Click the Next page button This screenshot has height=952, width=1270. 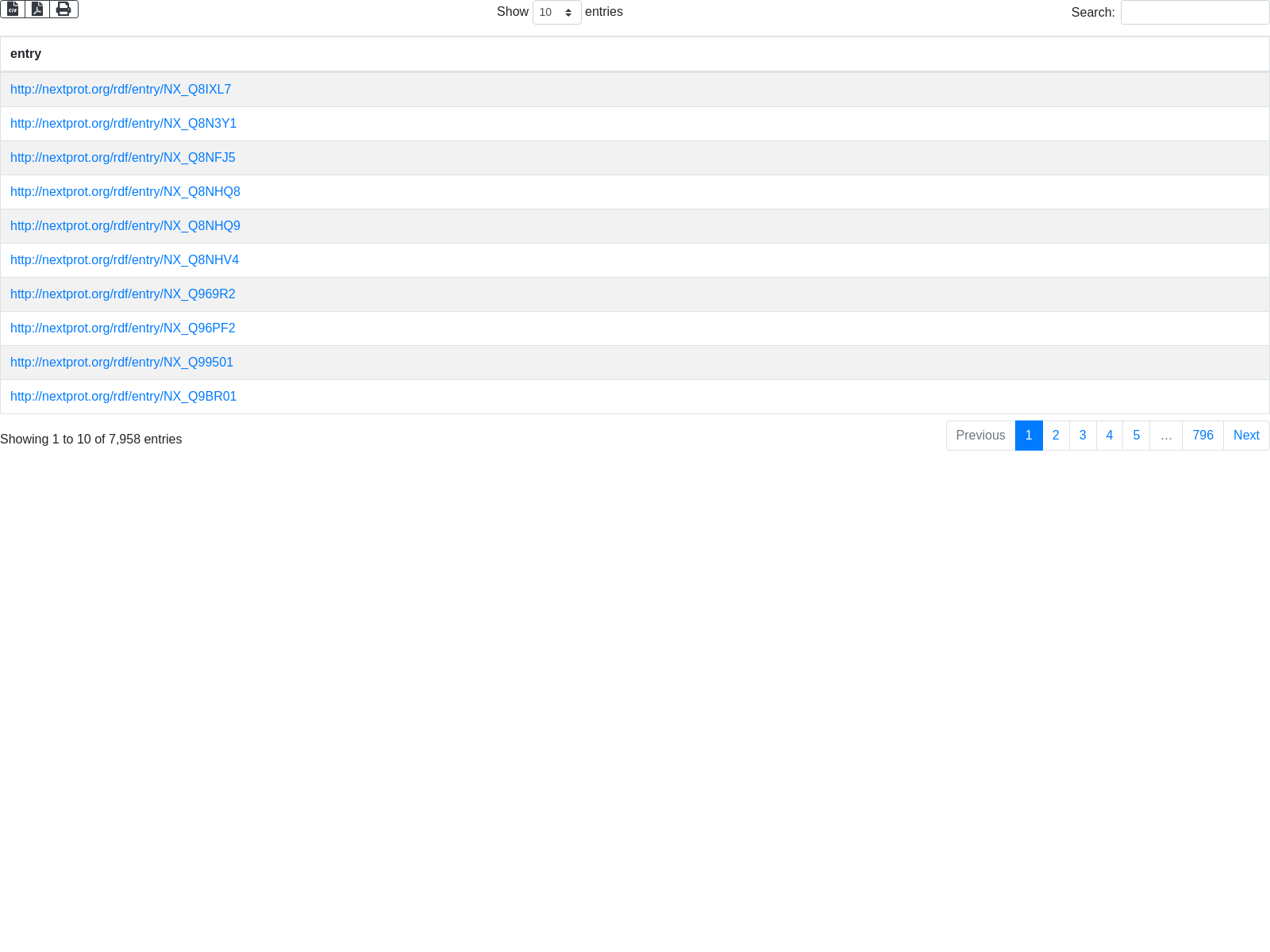[1245, 436]
